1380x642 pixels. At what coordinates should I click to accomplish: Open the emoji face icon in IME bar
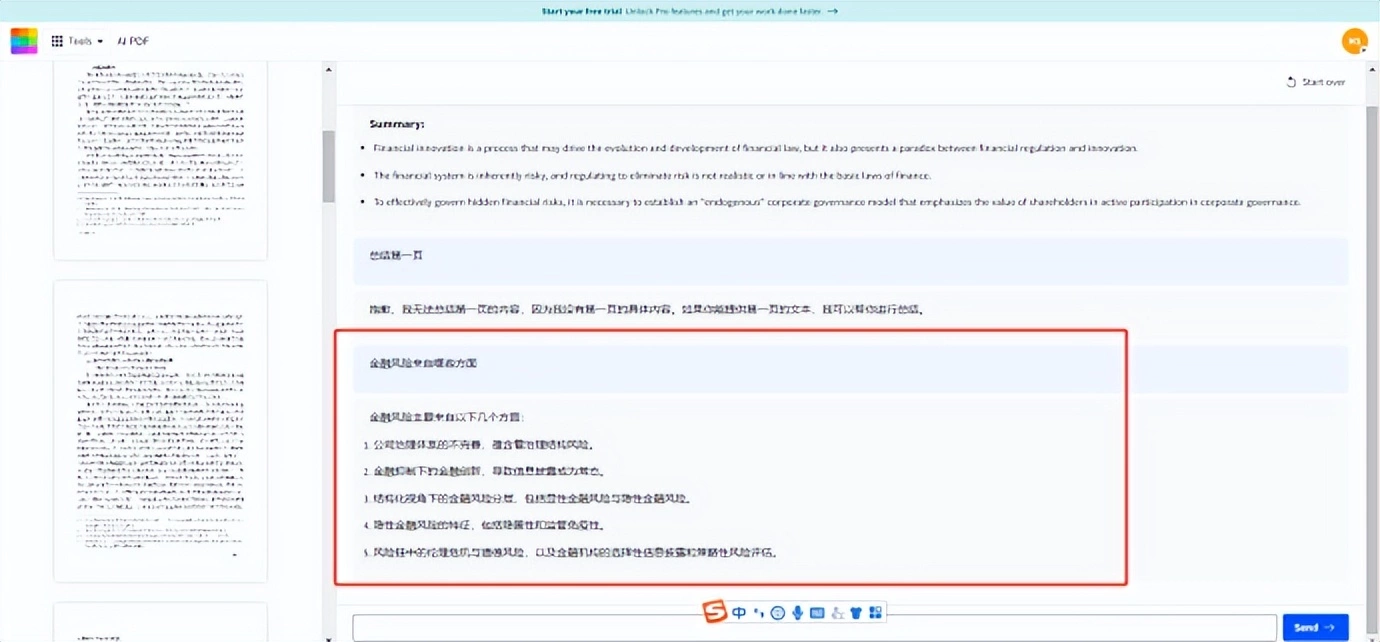pos(778,613)
